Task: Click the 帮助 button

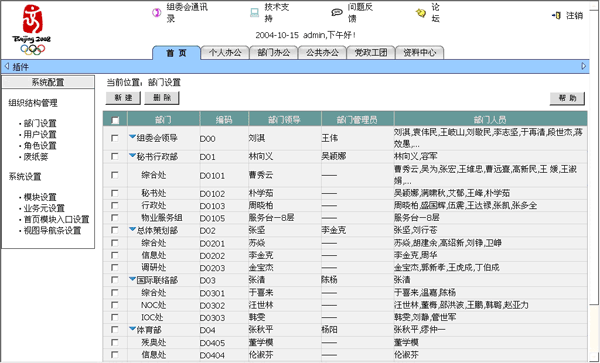Action: [567, 98]
